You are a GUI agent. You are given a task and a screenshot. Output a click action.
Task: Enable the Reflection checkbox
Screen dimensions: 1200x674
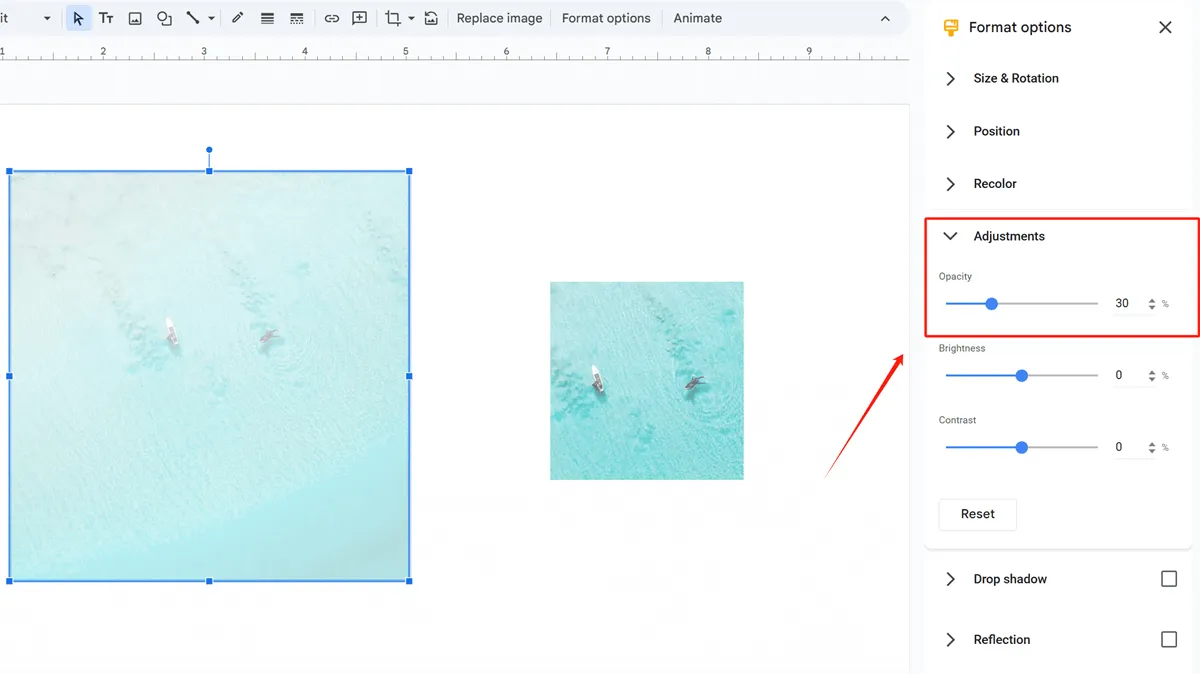pyautogui.click(x=1168, y=640)
